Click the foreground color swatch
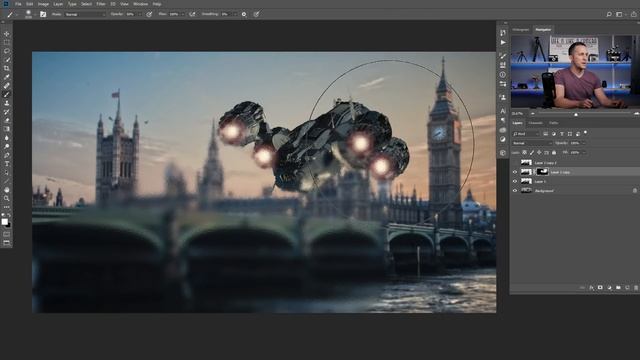The height and width of the screenshot is (360, 640). [x=4, y=221]
